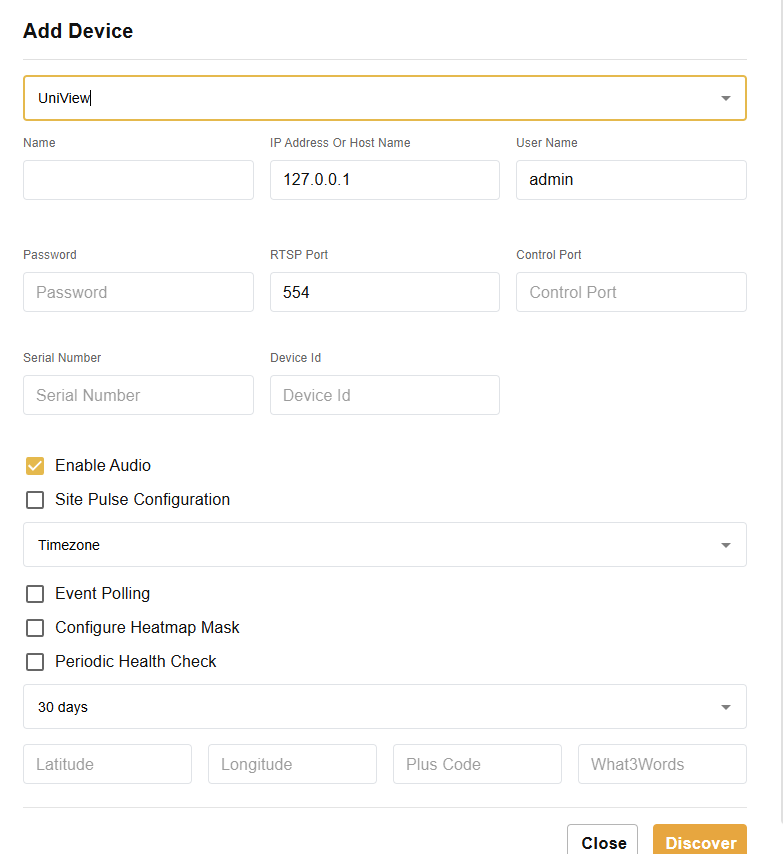Open the UniView device type dropdown

coord(384,98)
